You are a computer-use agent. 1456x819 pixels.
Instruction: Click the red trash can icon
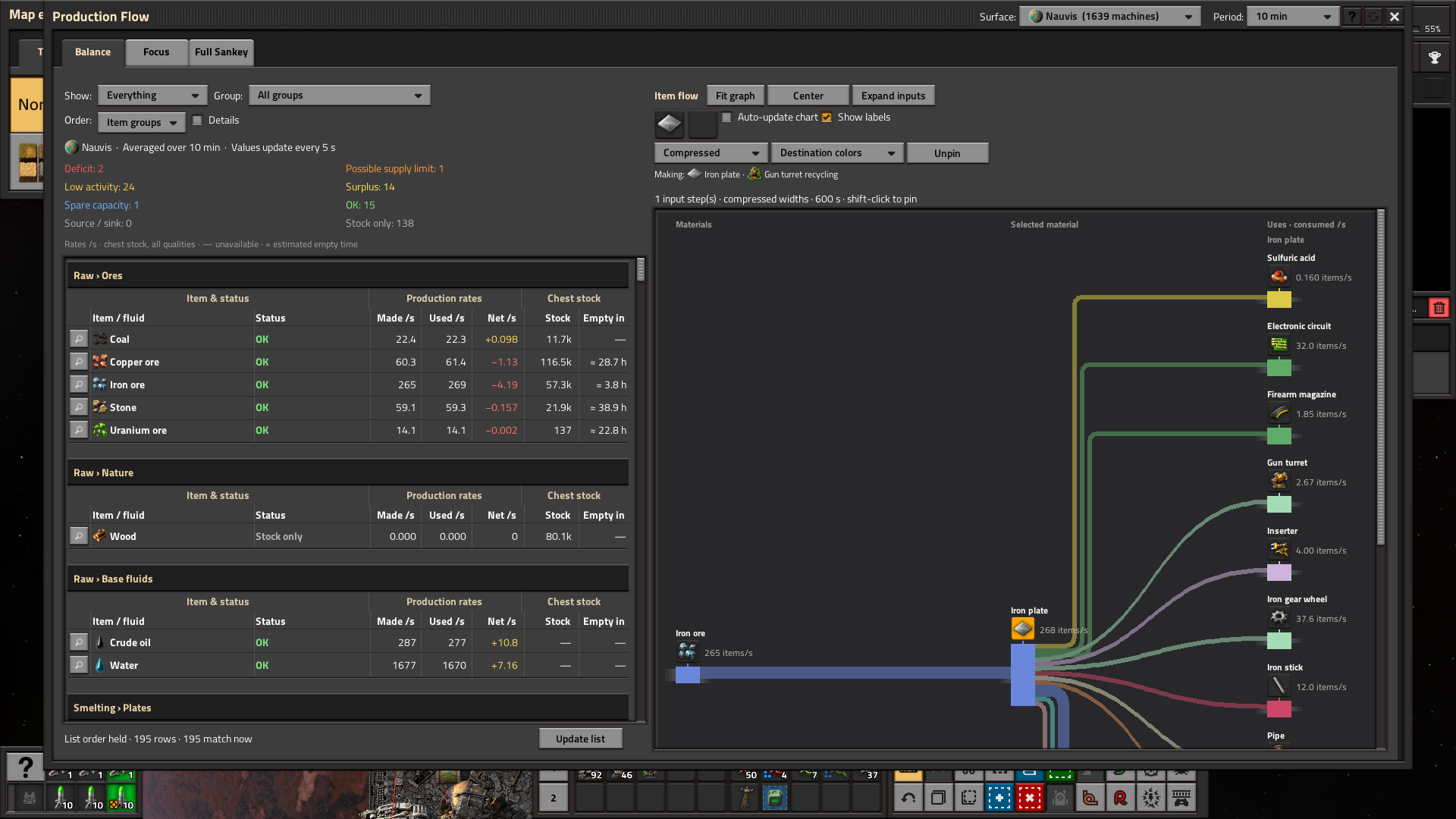click(1439, 308)
